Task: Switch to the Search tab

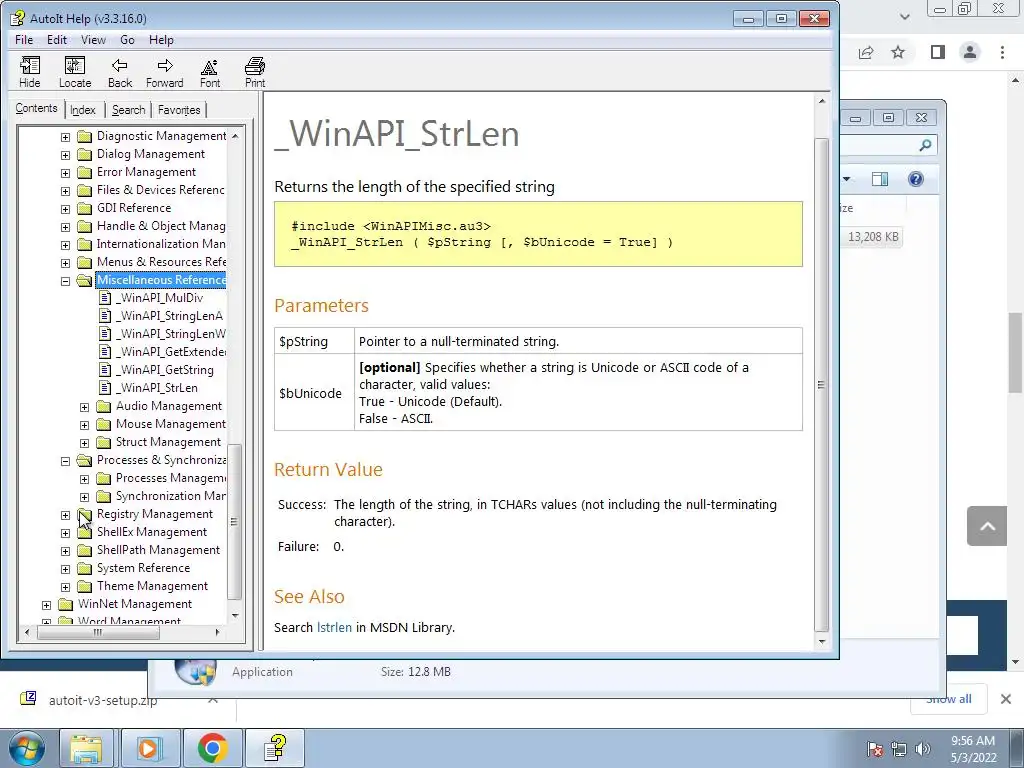Action: click(x=128, y=110)
